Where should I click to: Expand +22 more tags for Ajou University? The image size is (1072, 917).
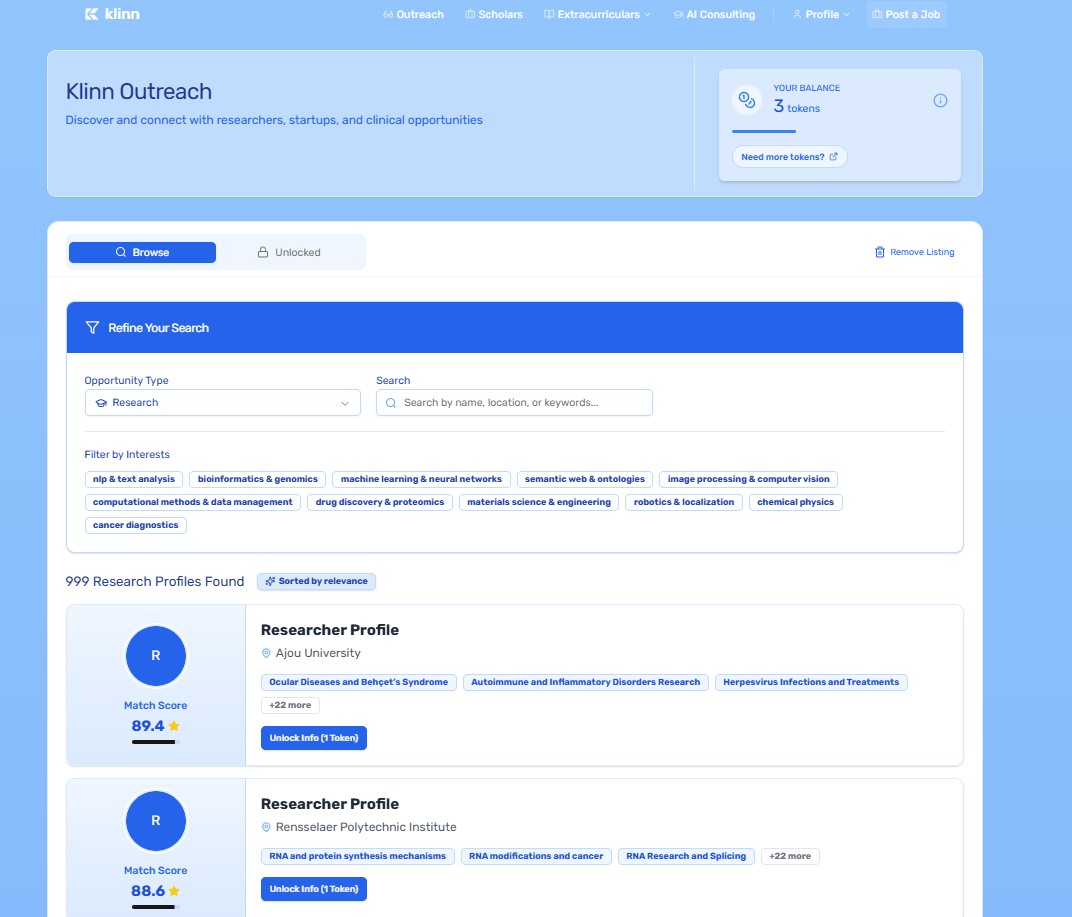pos(290,705)
